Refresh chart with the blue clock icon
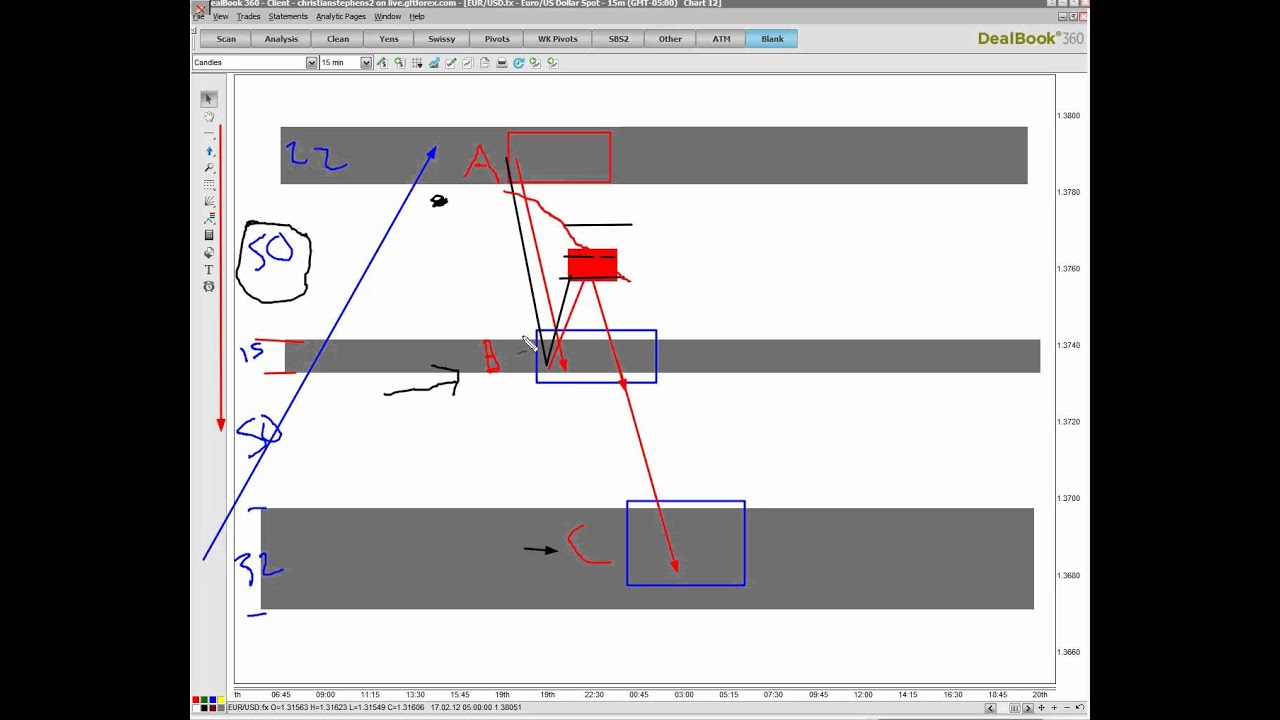Screen dimensions: 1280x720 [519, 62]
